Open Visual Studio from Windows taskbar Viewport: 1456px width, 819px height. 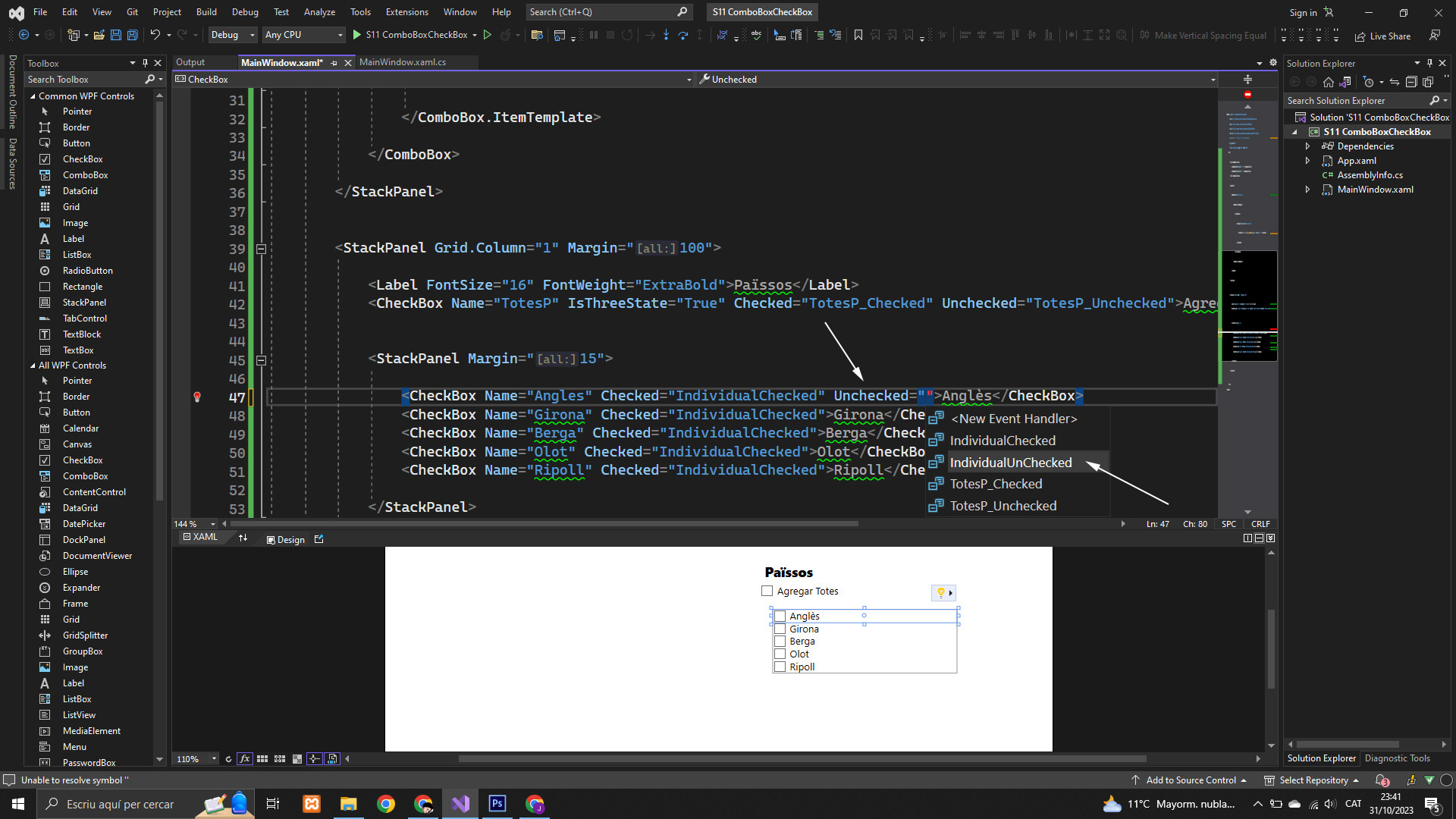(x=460, y=804)
